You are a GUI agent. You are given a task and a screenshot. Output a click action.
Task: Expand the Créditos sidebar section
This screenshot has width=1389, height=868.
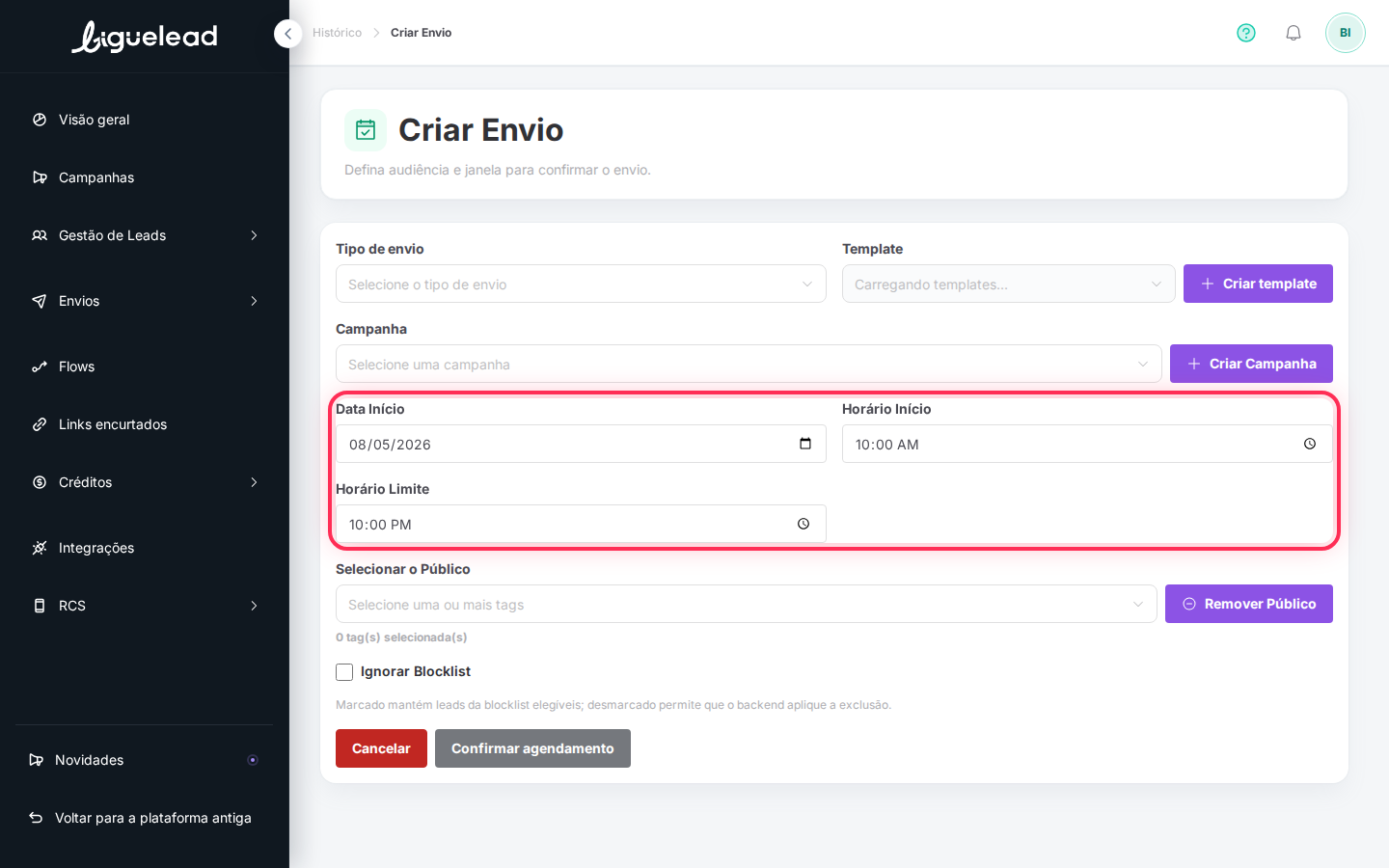[145, 482]
